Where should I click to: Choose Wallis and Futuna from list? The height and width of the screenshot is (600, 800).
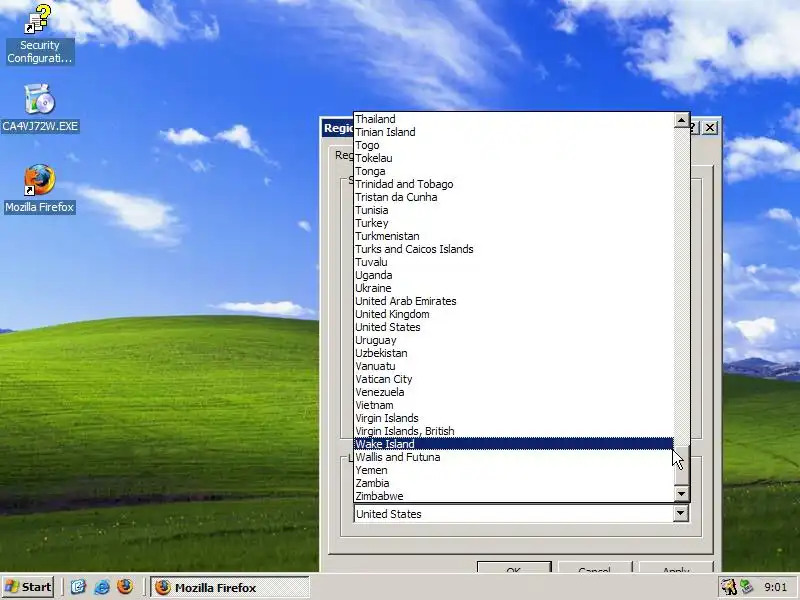(x=514, y=457)
